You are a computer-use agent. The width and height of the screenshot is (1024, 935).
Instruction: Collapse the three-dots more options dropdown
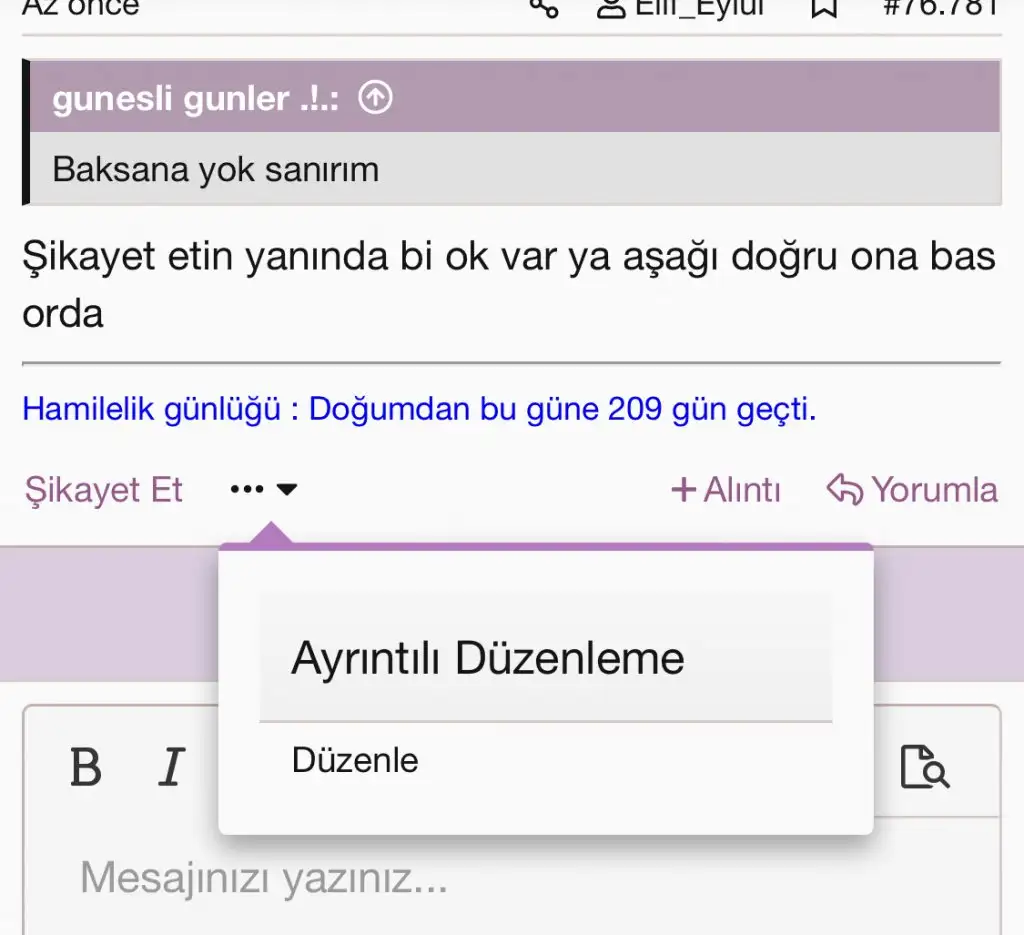coord(263,490)
